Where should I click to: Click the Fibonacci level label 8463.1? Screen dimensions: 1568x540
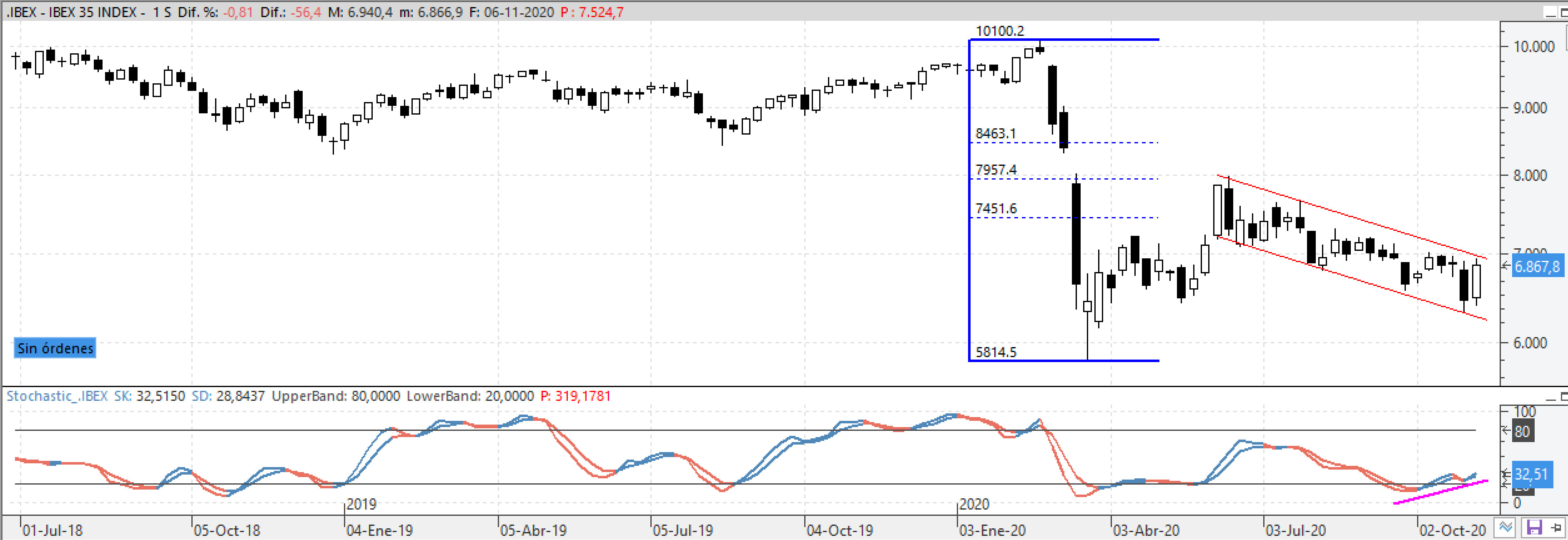point(996,133)
